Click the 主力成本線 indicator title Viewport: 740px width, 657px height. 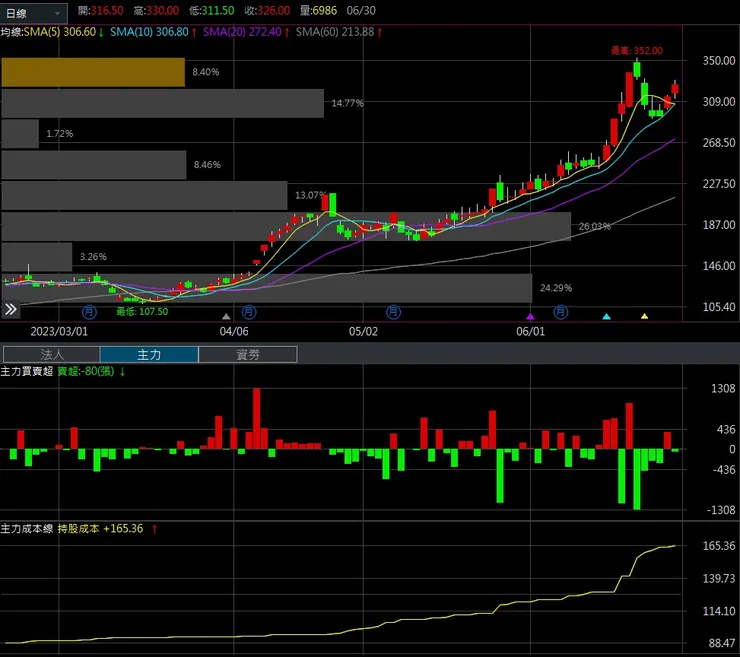[x=27, y=529]
